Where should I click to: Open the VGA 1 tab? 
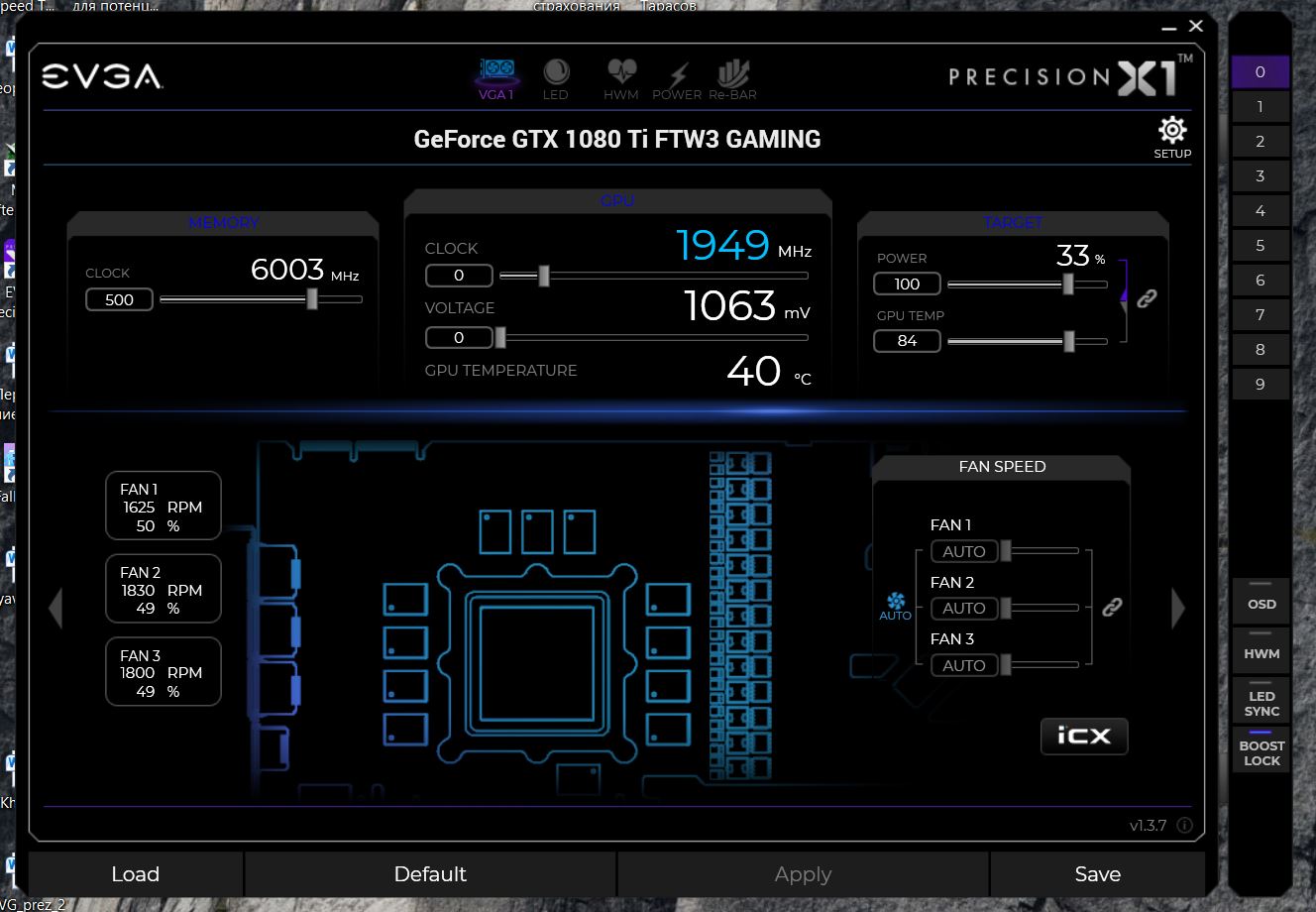point(496,79)
